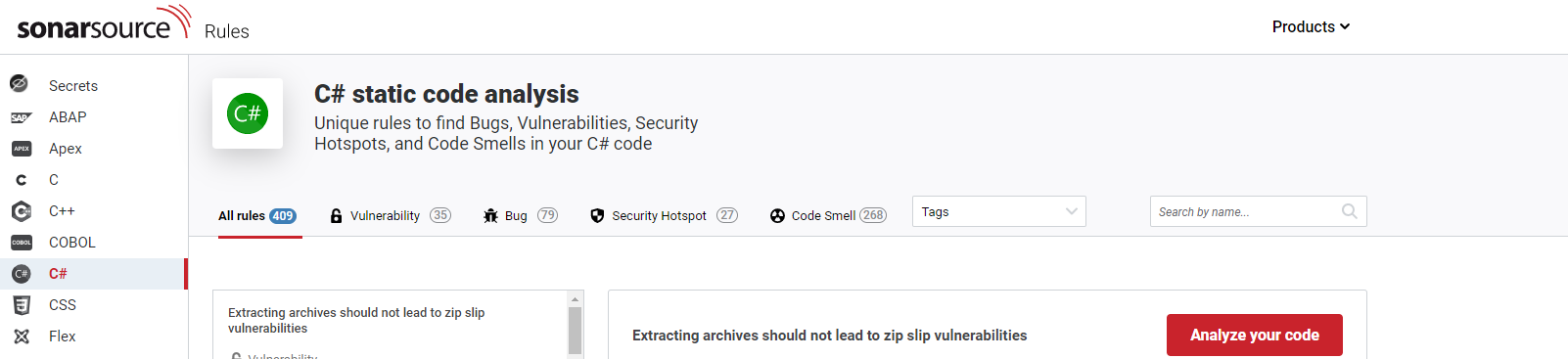Click the green C# logo tile
Screen dimensions: 1568x359
click(x=248, y=113)
